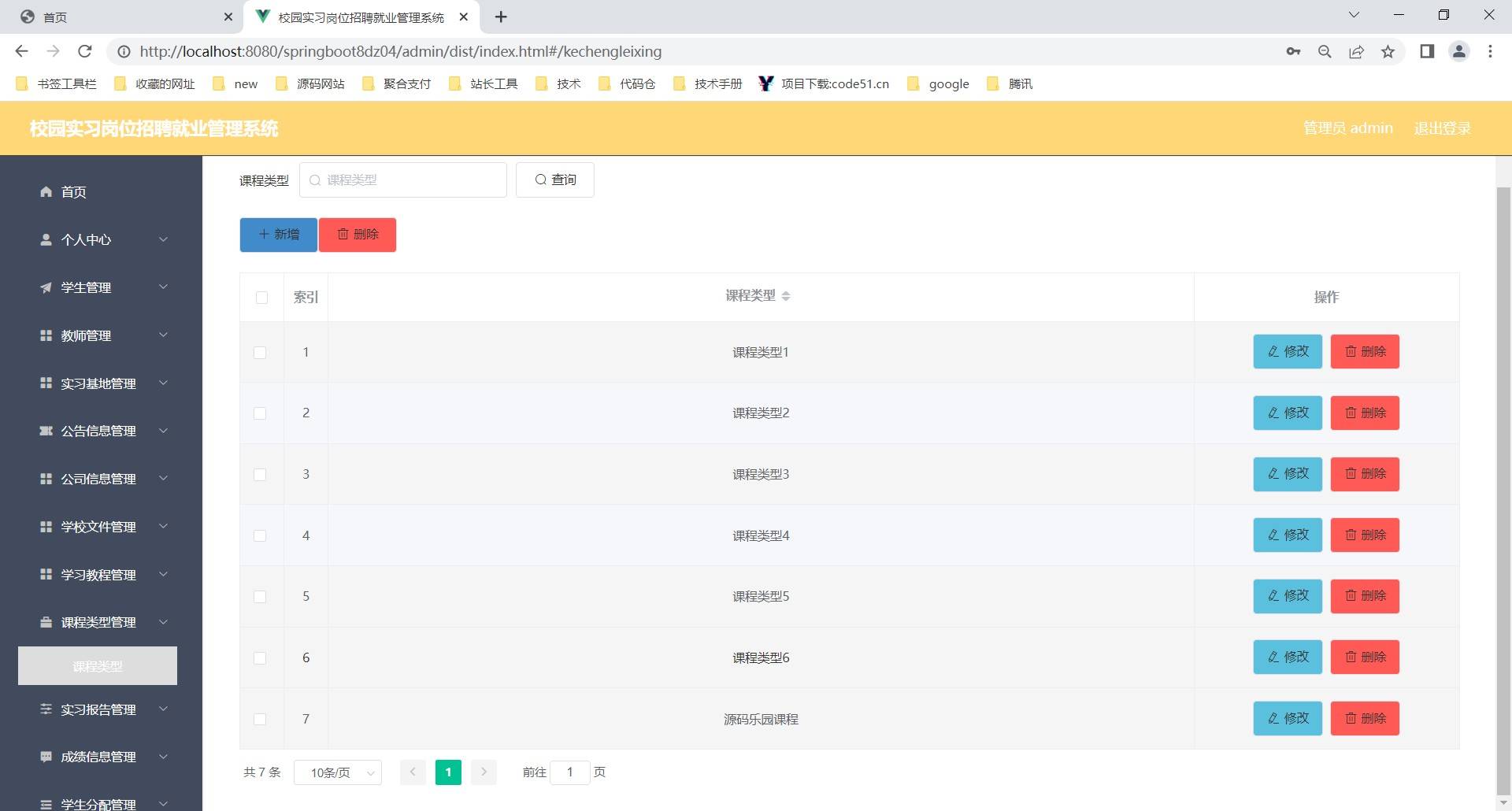1512x811 pixels.
Task: Check the select-all checkbox in table header
Action: pyautogui.click(x=261, y=298)
